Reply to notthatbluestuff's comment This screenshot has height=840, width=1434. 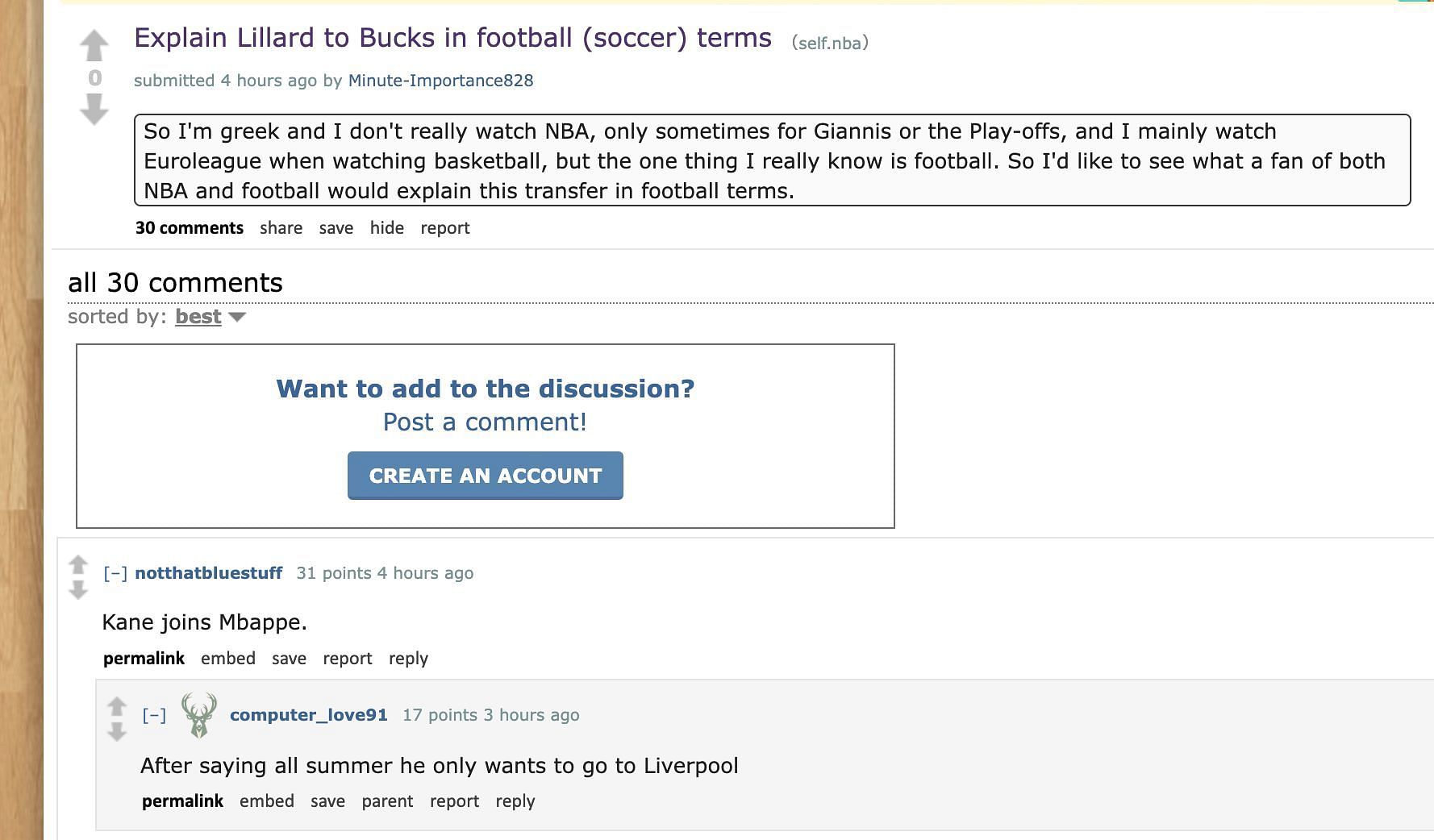408,659
